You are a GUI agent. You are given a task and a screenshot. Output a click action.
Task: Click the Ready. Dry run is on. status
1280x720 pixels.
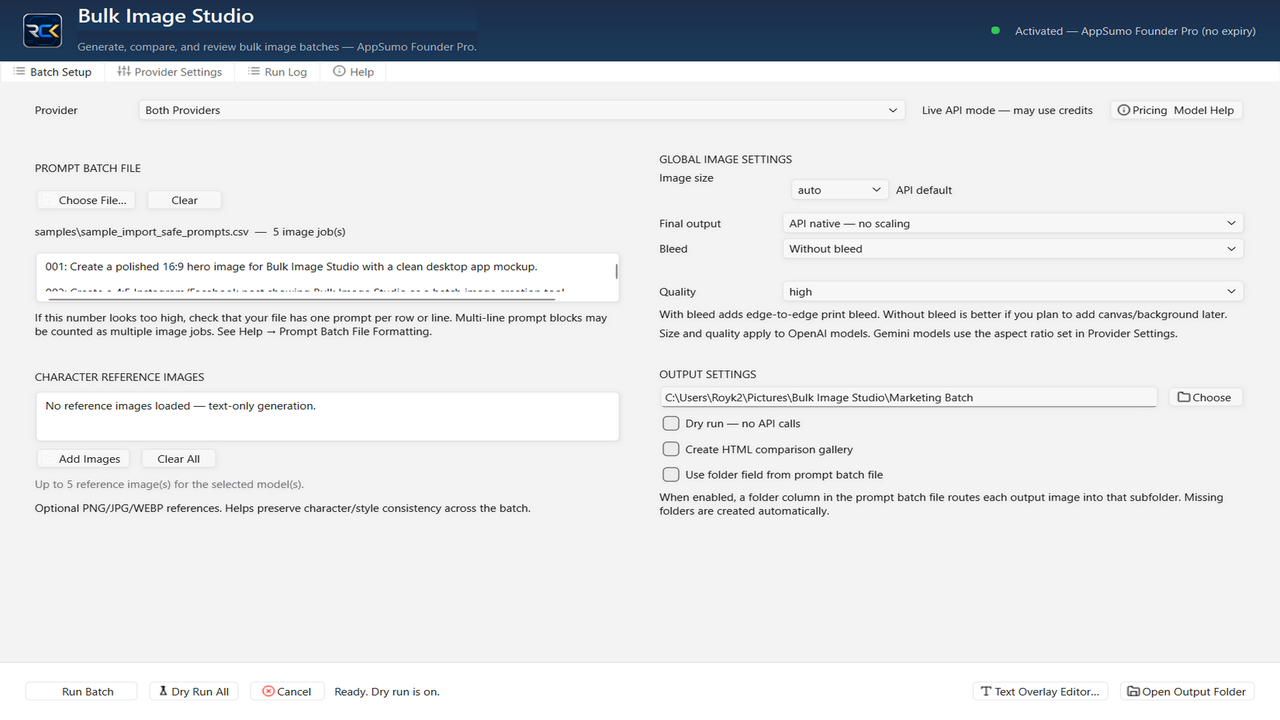pyautogui.click(x=387, y=691)
